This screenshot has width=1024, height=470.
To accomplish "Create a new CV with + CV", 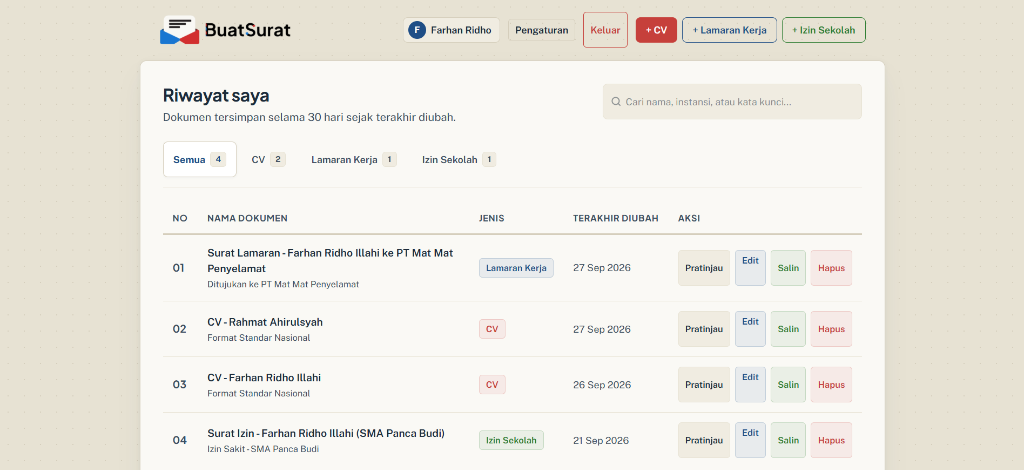I will coord(656,30).
